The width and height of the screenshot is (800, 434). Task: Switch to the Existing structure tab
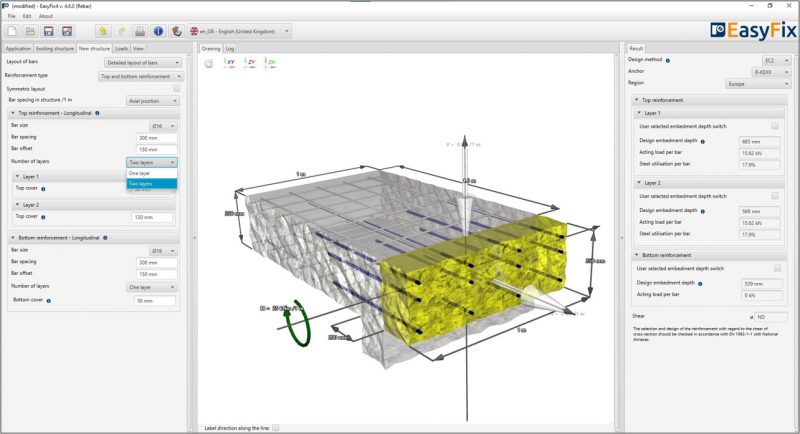pos(55,48)
